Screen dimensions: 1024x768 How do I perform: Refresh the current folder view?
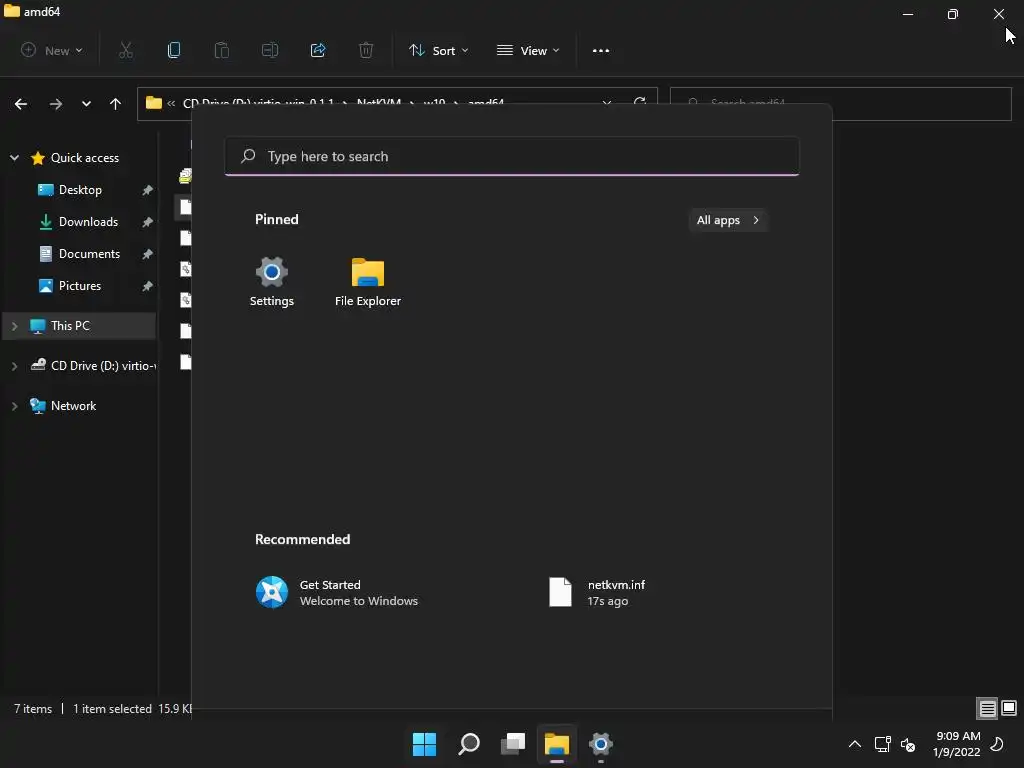point(640,103)
